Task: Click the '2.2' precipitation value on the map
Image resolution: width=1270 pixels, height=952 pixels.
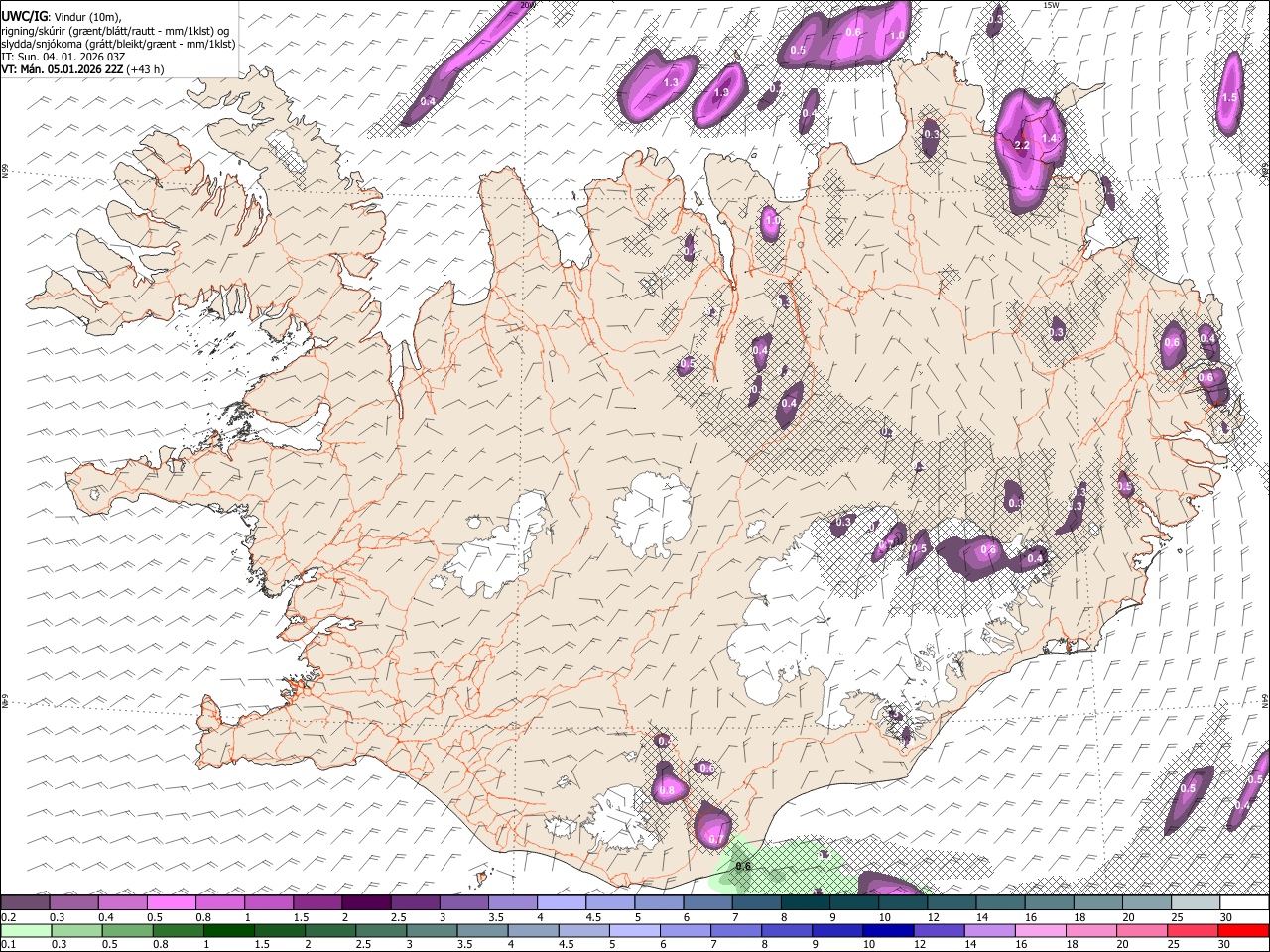Action: (1022, 145)
